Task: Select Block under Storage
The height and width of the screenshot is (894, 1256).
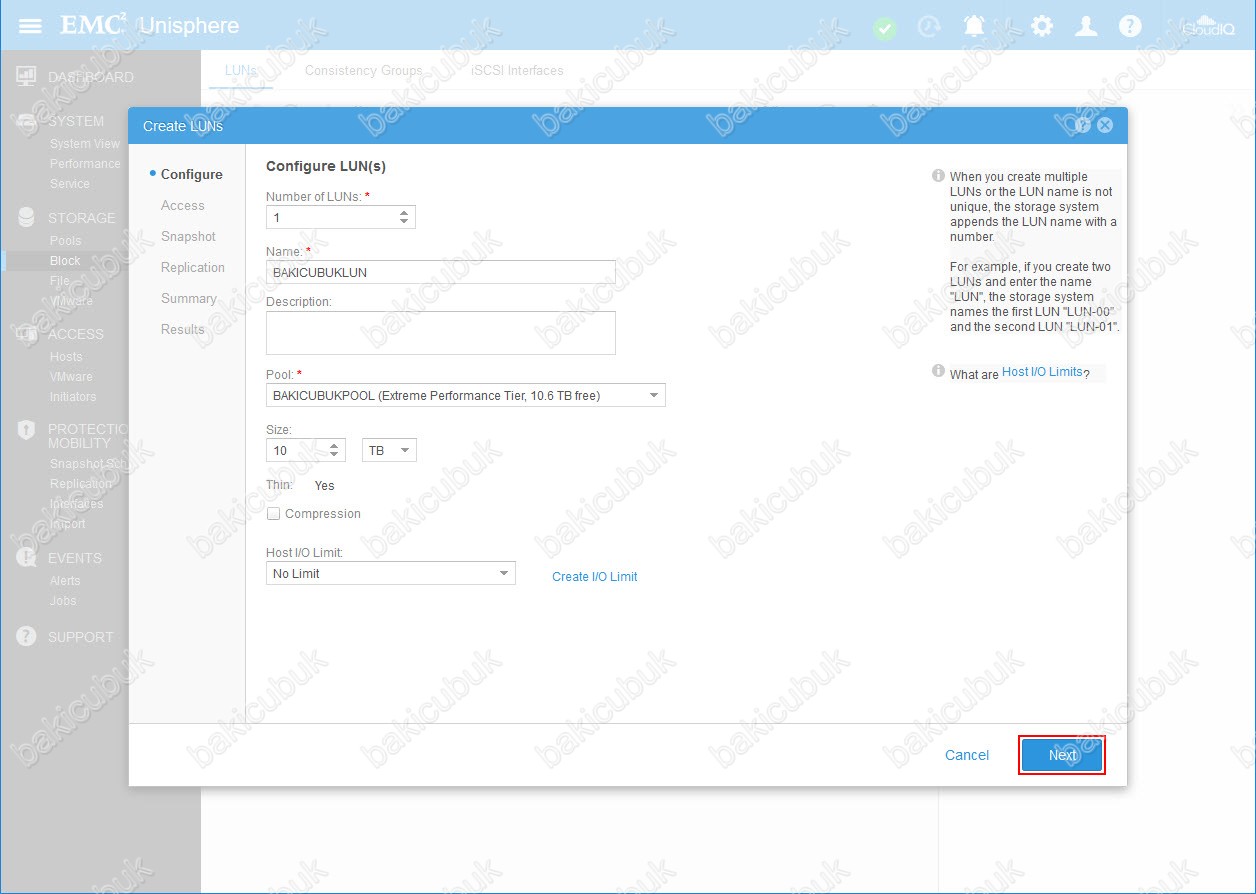Action: tap(65, 261)
